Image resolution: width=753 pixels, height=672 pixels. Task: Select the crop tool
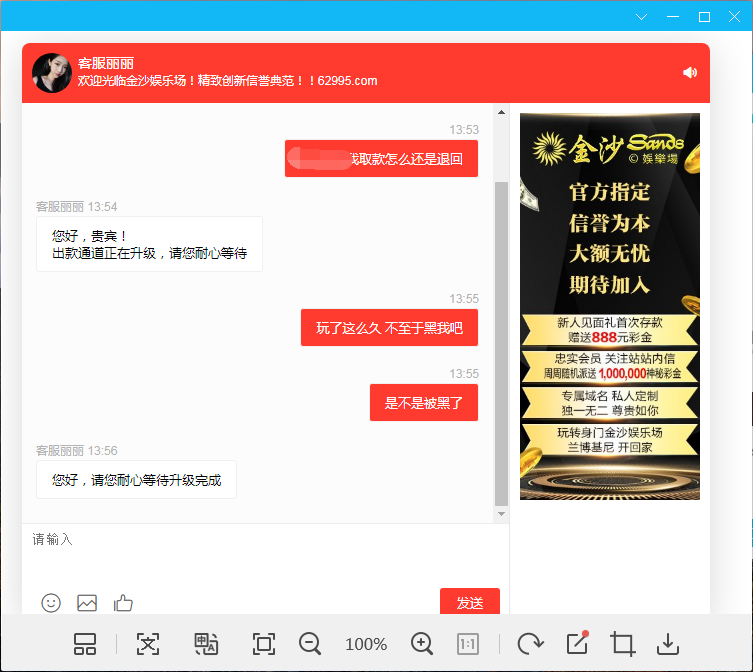click(623, 644)
